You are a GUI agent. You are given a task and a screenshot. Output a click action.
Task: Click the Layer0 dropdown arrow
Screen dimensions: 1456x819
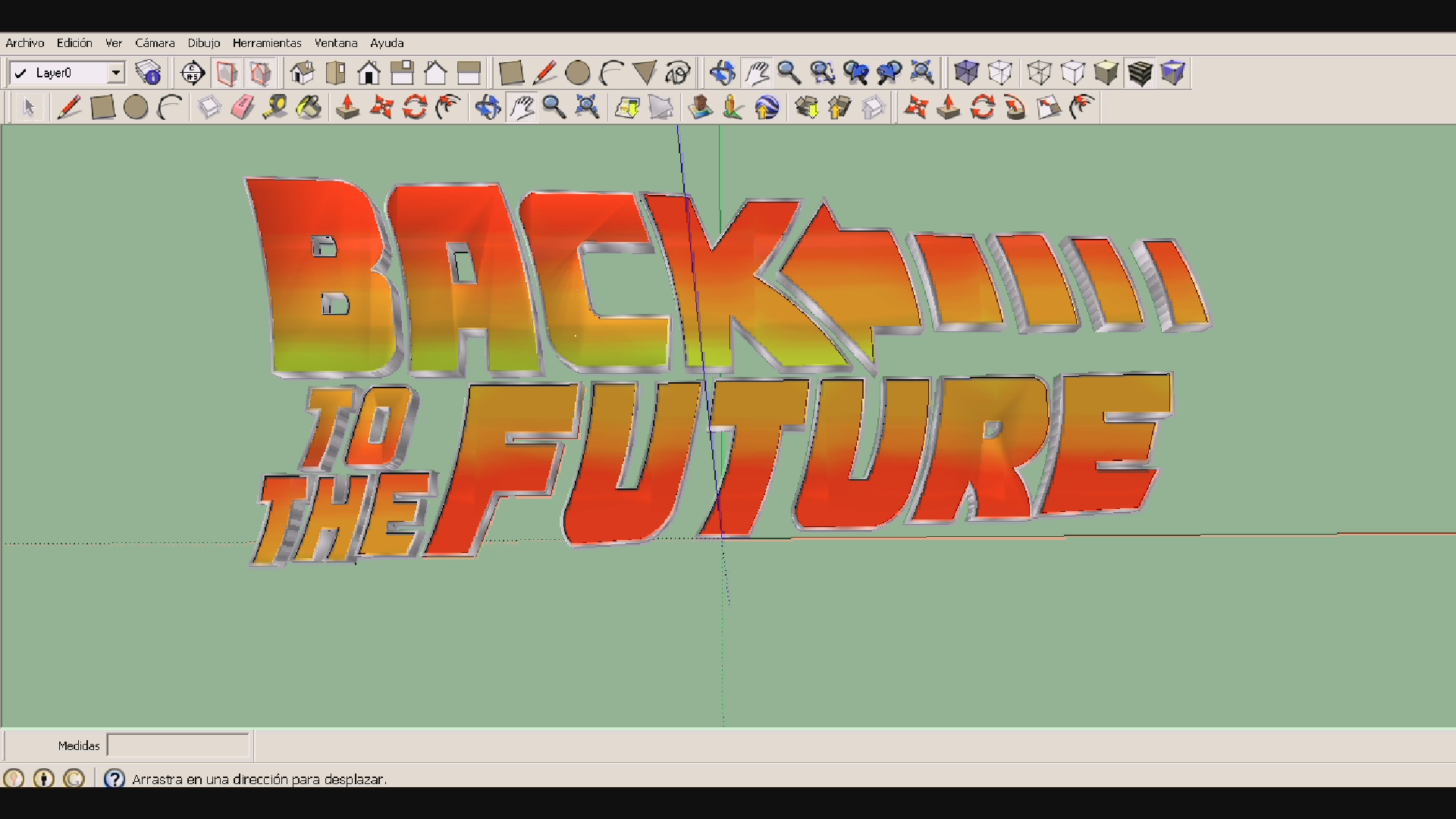click(116, 73)
